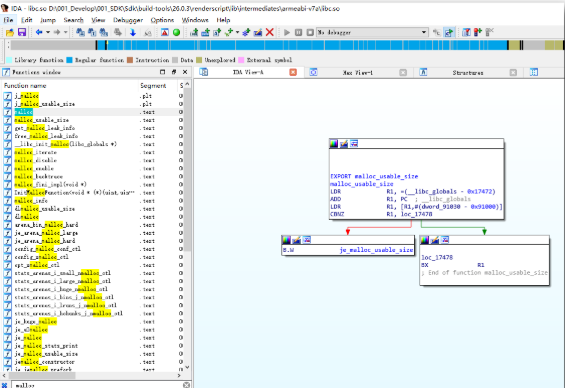Close the IDA View-A tab
The height and width of the screenshot is (388, 565).
pyautogui.click(x=293, y=72)
